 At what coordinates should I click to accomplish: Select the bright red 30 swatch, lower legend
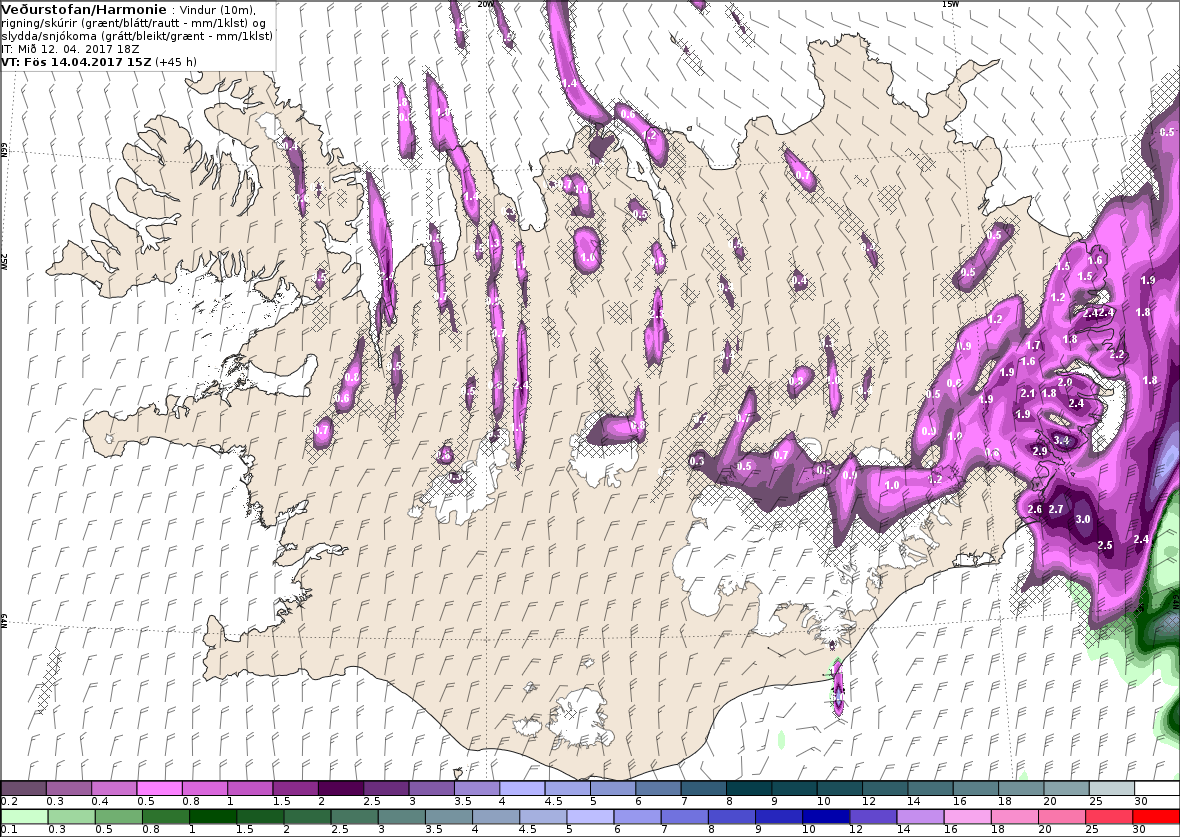point(1155,817)
